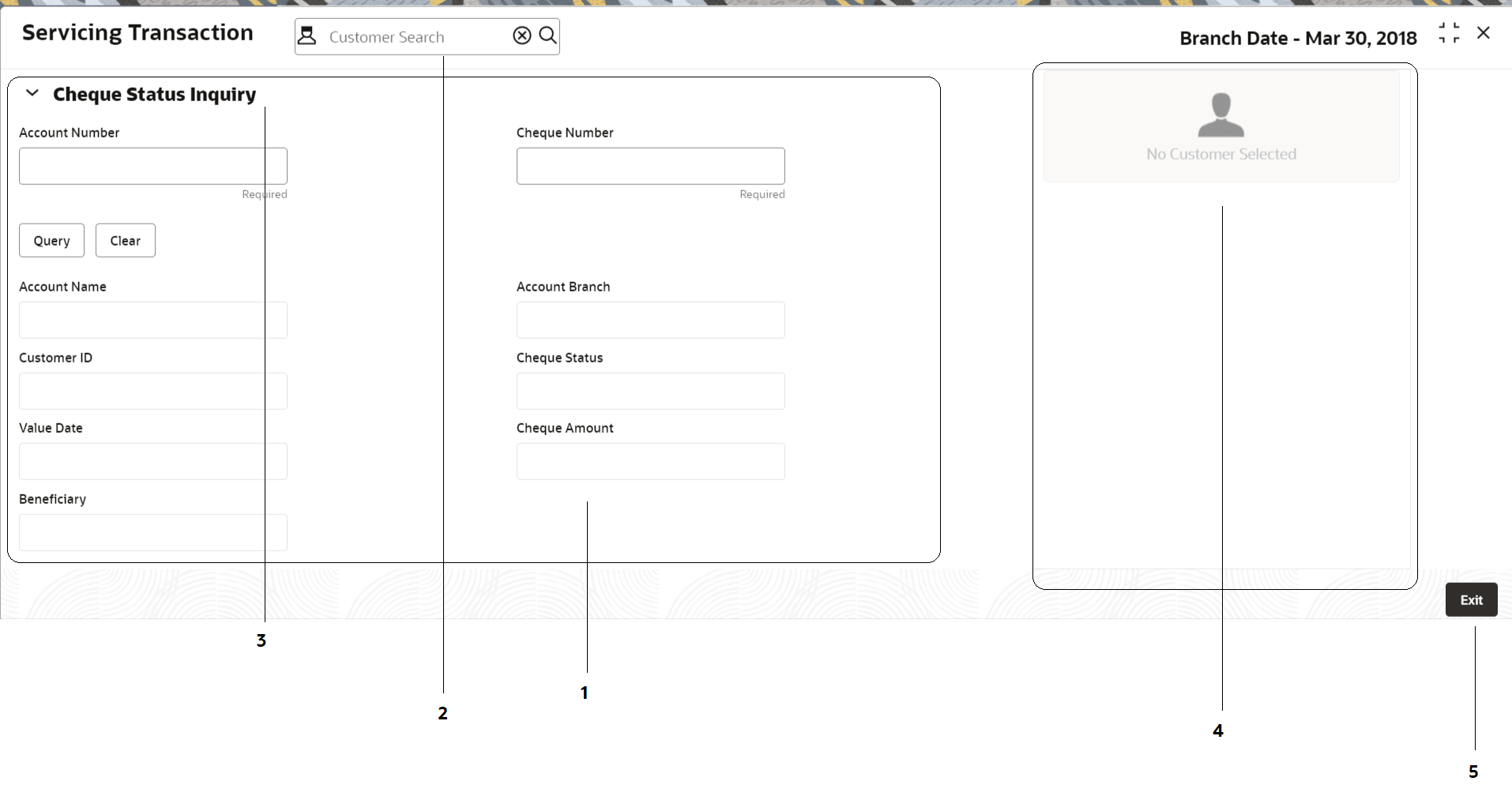Click the restore-down screen size icon

(x=1449, y=33)
